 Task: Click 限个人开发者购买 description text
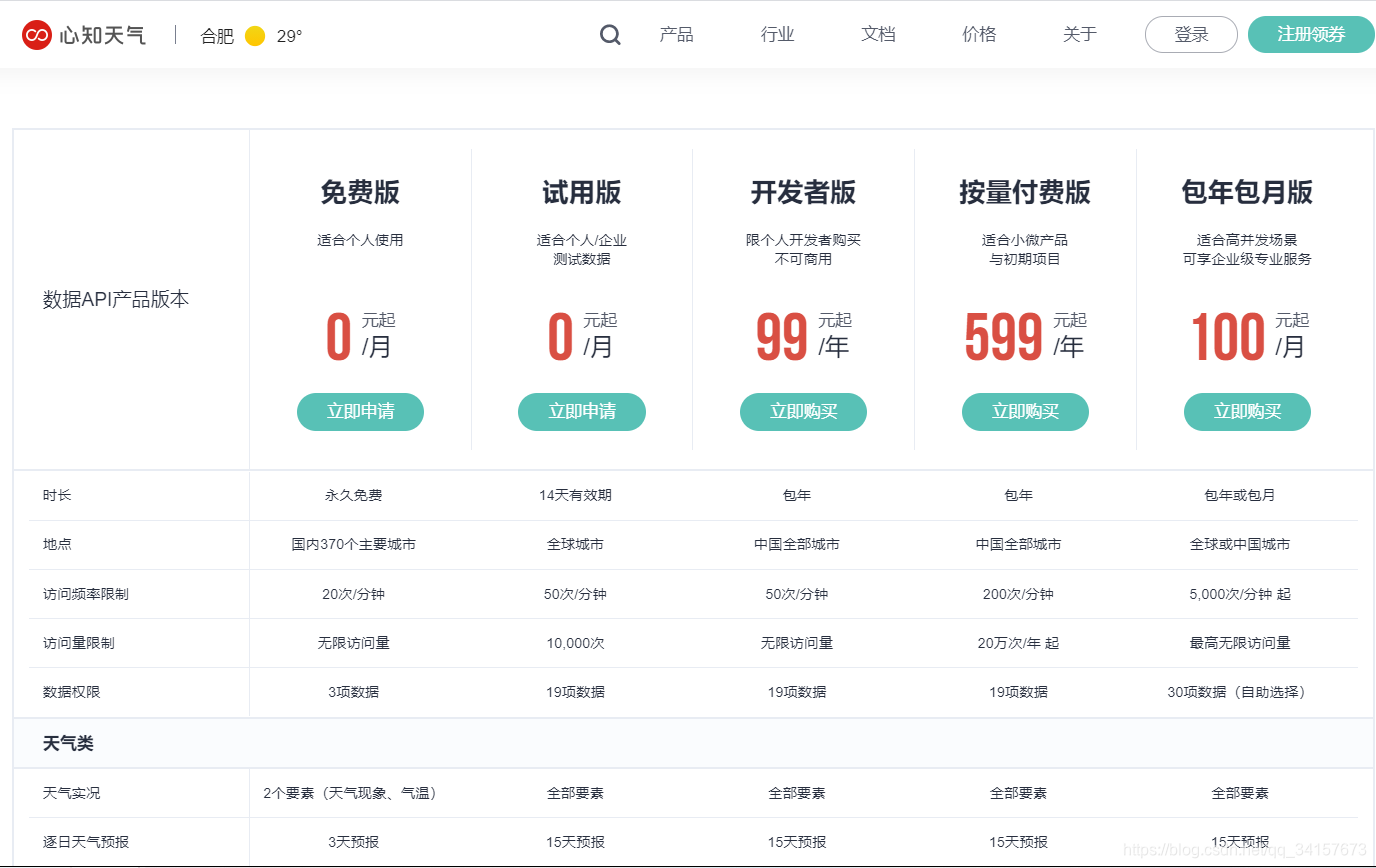[803, 240]
